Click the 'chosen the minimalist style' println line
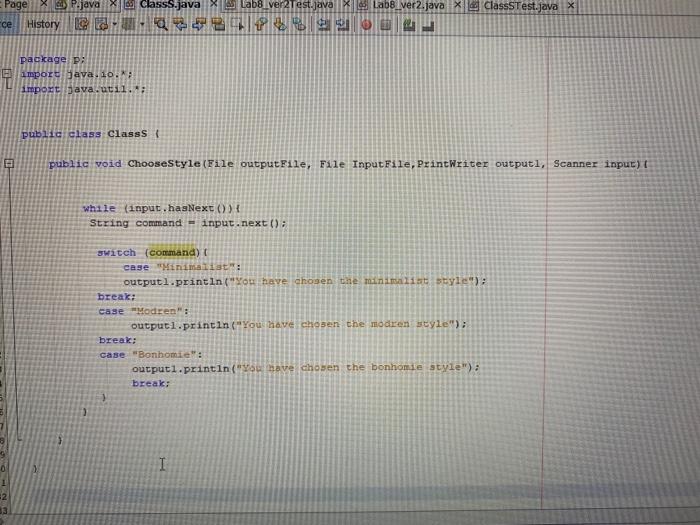 304,281
